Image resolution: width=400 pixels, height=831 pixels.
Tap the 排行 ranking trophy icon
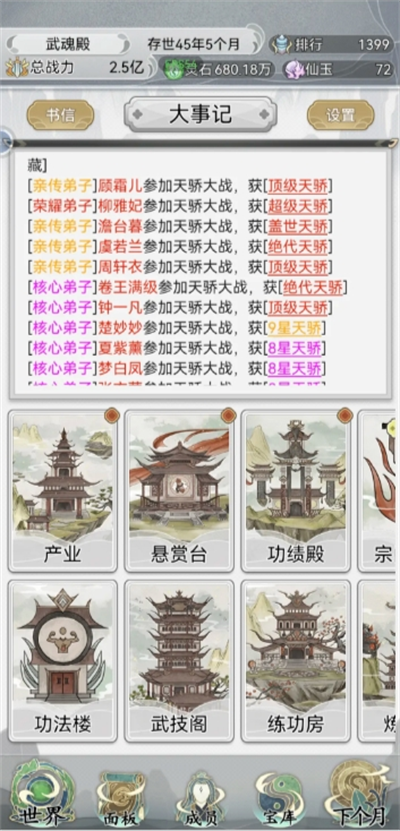pyautogui.click(x=280, y=44)
